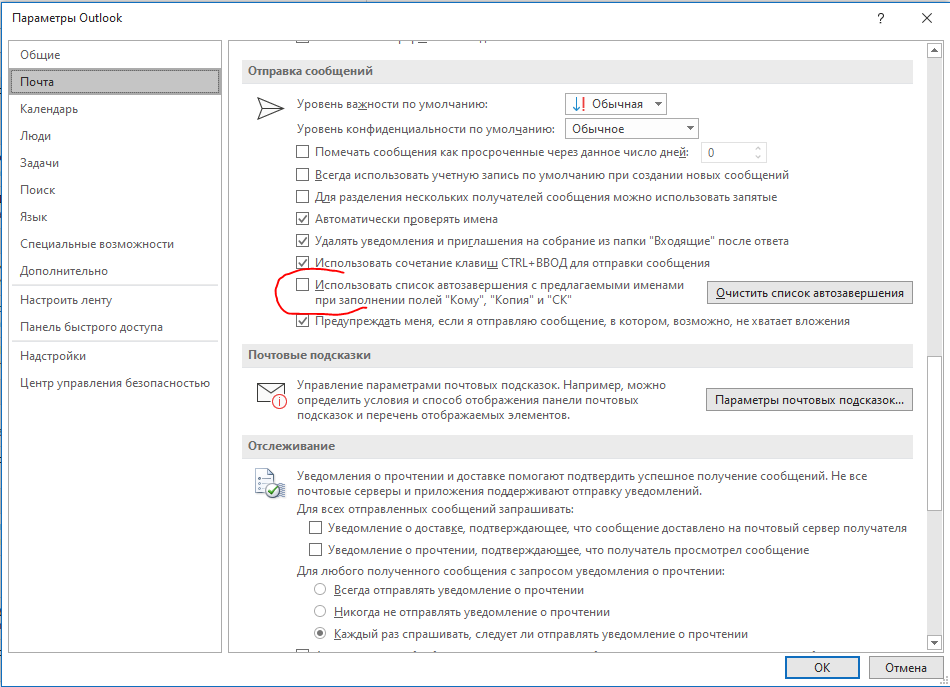Open Настроить ленту category
The height and width of the screenshot is (687, 950).
click(115, 300)
